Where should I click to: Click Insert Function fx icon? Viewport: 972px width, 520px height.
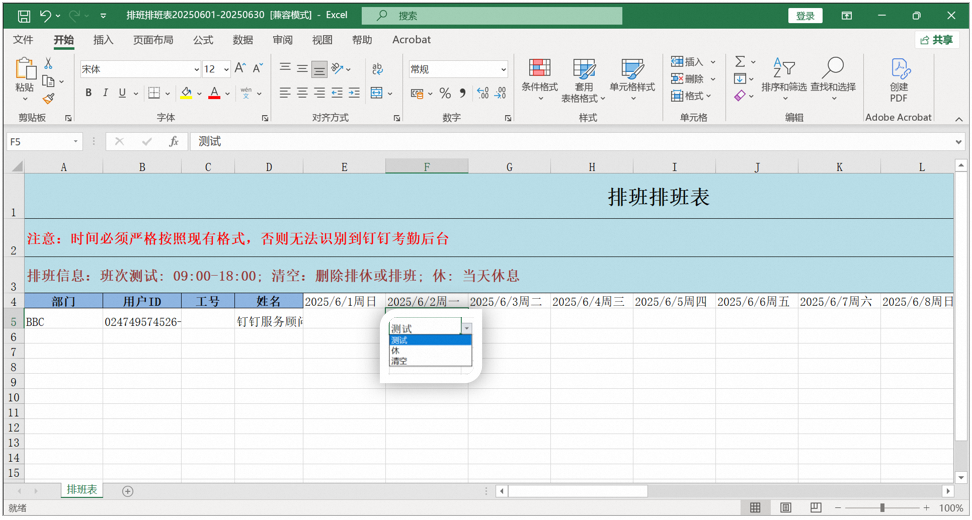point(174,142)
